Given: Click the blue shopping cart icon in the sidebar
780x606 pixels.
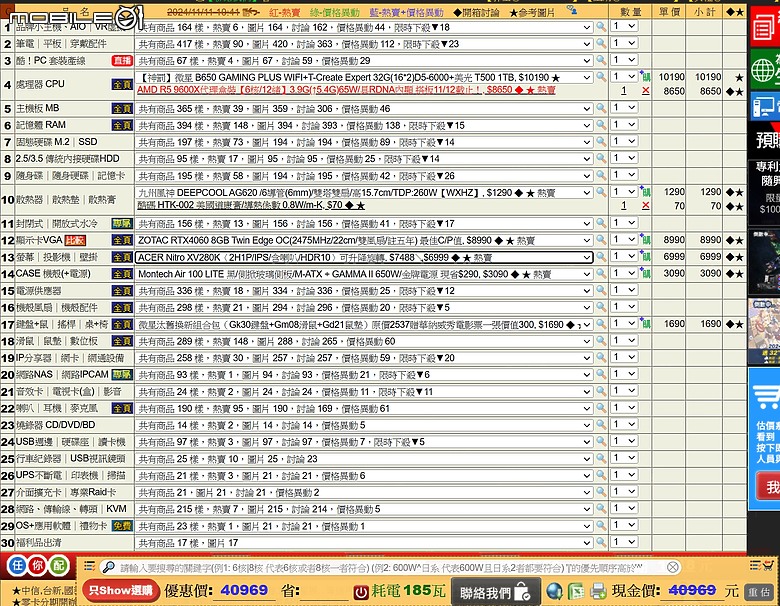Looking at the screenshot, I should coord(766,397).
